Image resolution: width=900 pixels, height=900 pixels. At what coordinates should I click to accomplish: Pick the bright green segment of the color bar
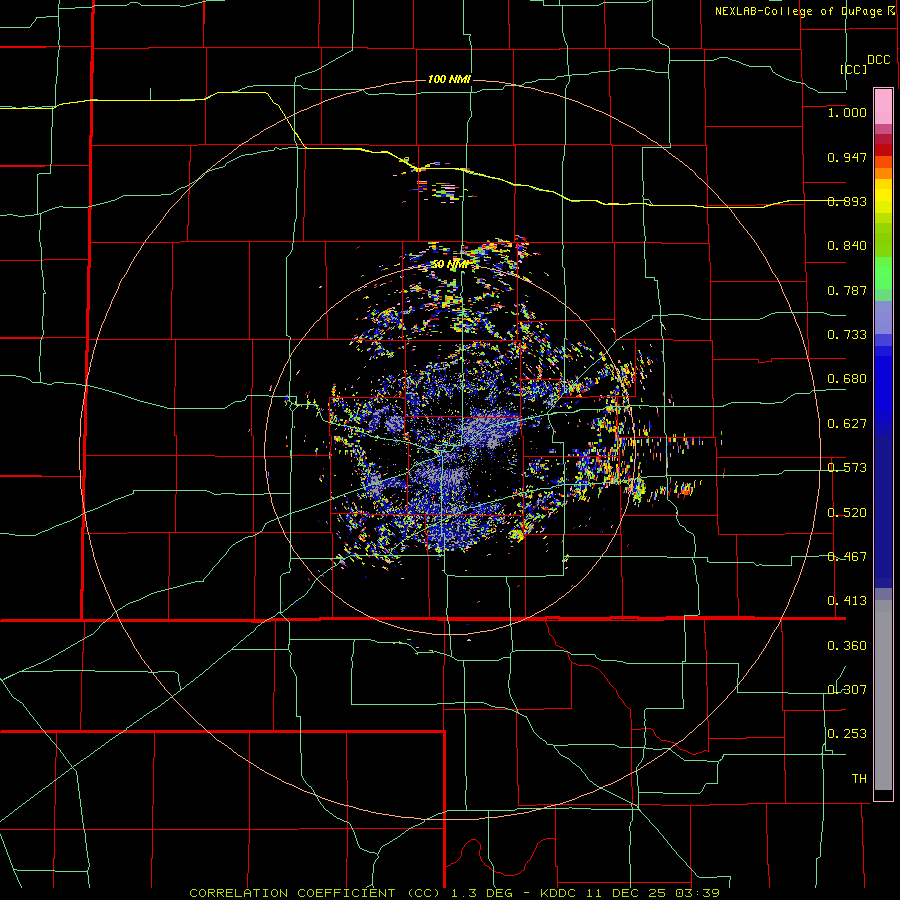[883, 273]
